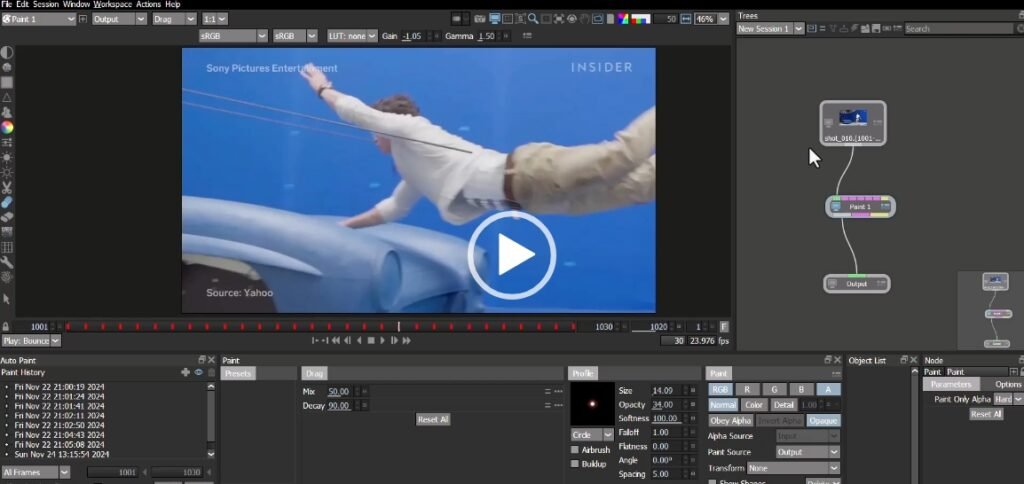Enable the Airbrush checkbox
This screenshot has height=484, width=1024.
tap(575, 450)
